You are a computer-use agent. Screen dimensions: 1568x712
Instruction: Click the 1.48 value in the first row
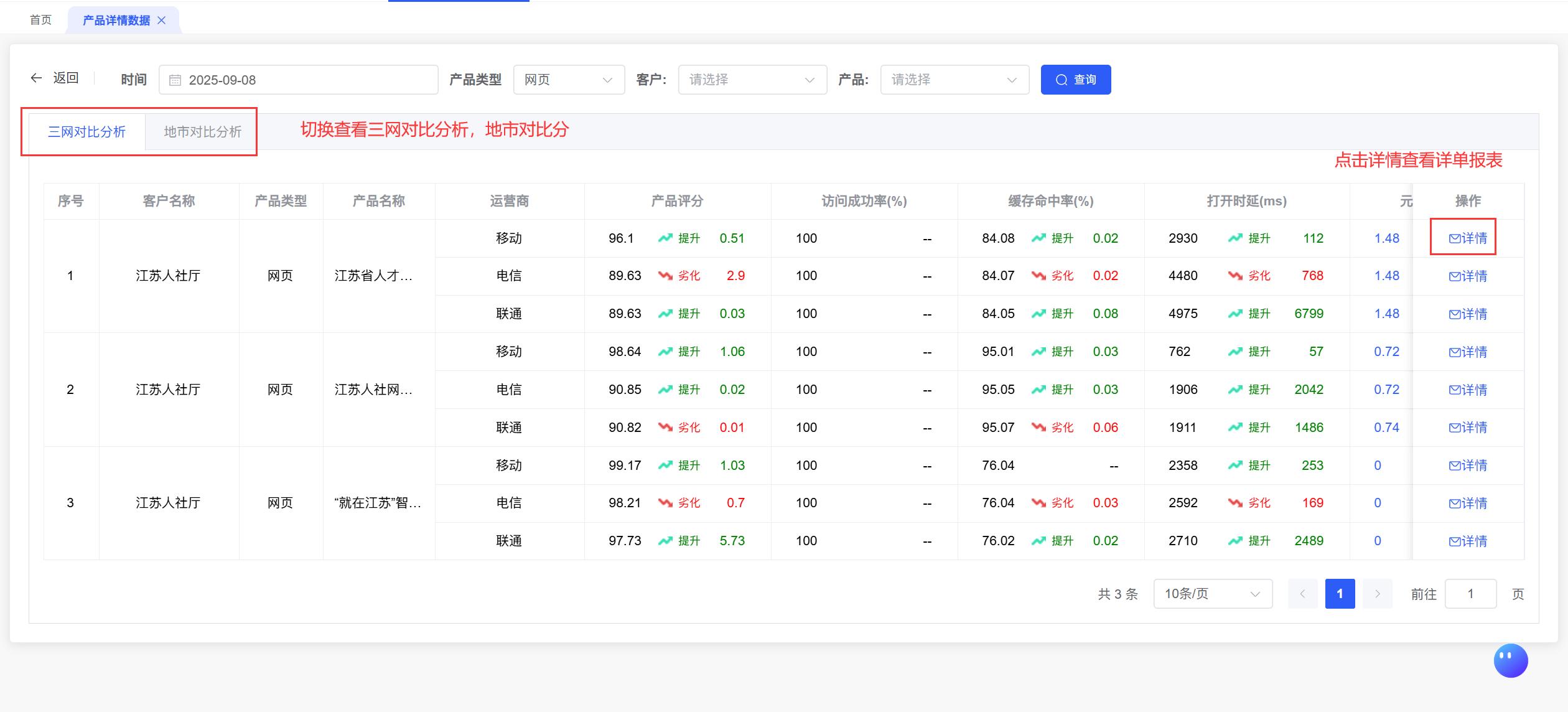pos(1386,238)
